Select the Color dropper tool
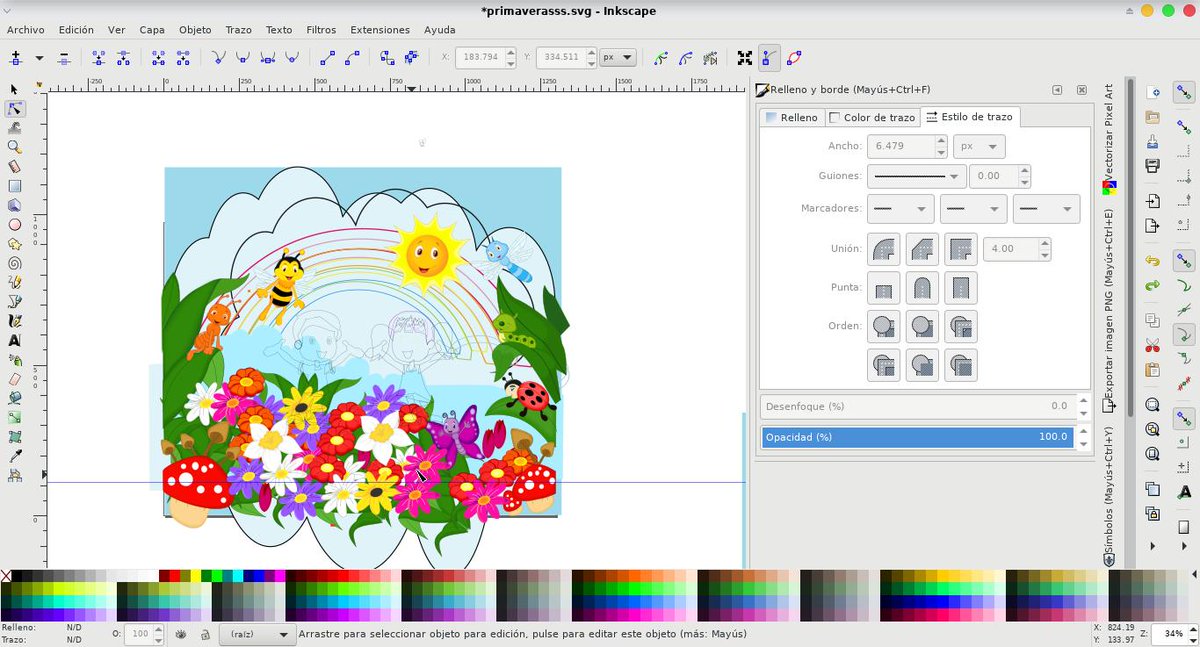 pos(14,456)
